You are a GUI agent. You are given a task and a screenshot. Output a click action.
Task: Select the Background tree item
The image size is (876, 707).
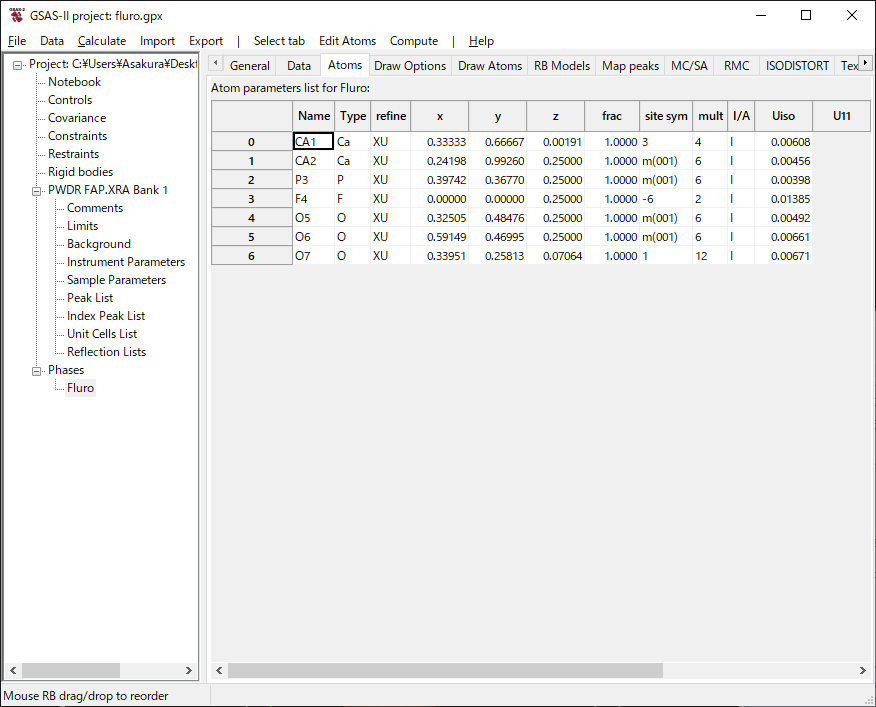click(x=99, y=244)
